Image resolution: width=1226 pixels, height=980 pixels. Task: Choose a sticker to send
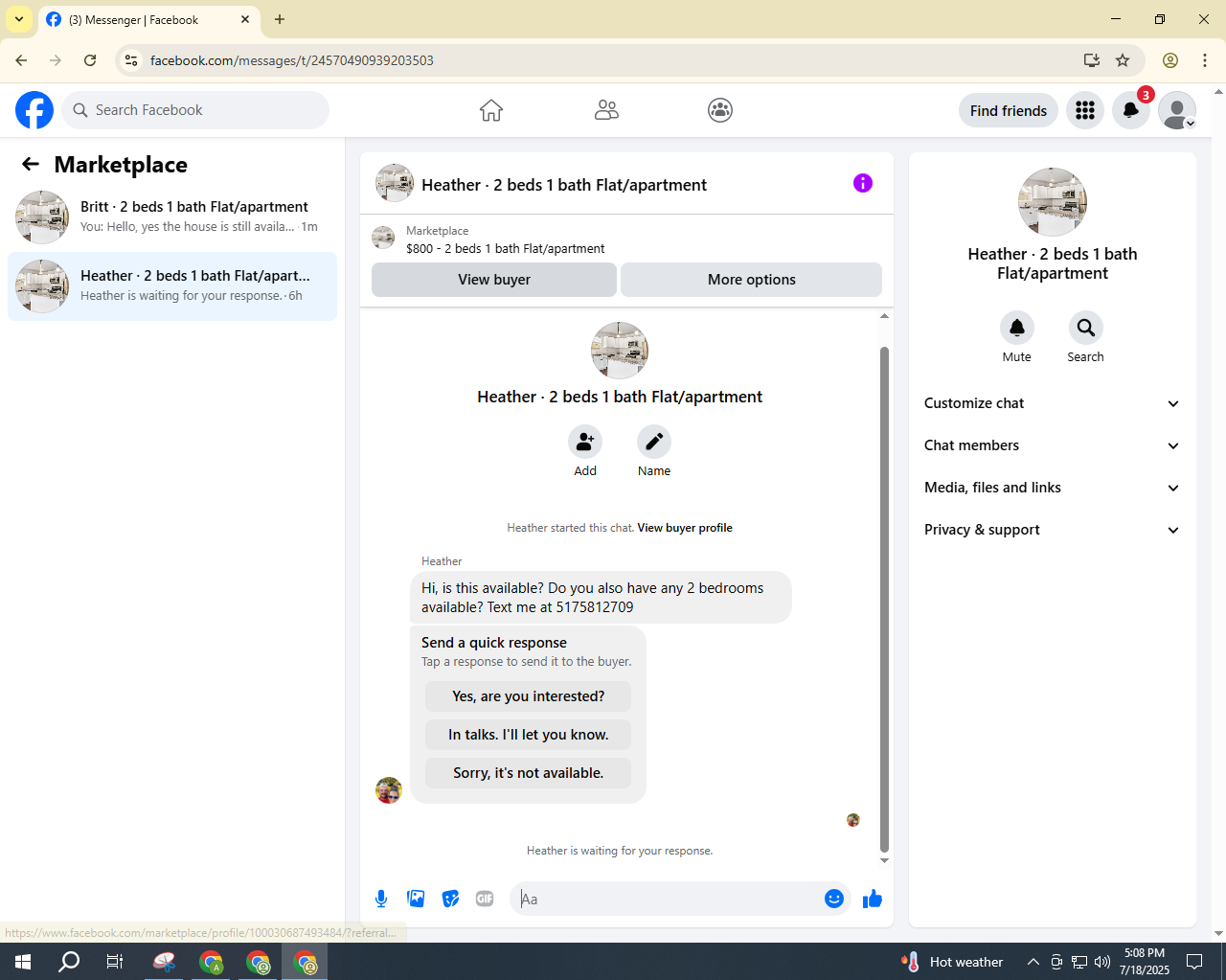click(x=450, y=899)
